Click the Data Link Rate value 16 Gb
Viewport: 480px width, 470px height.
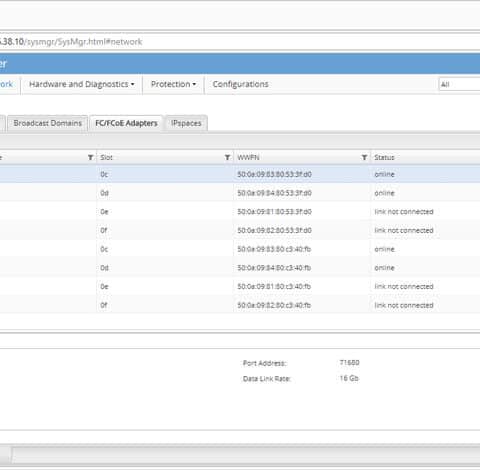pos(349,378)
